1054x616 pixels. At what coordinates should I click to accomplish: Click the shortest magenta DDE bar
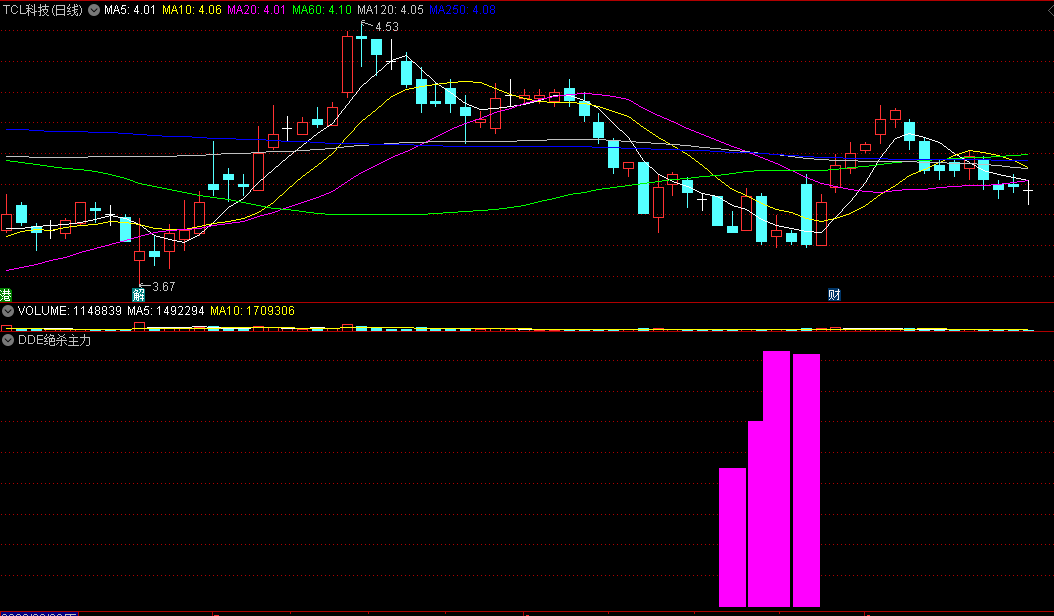tap(733, 537)
